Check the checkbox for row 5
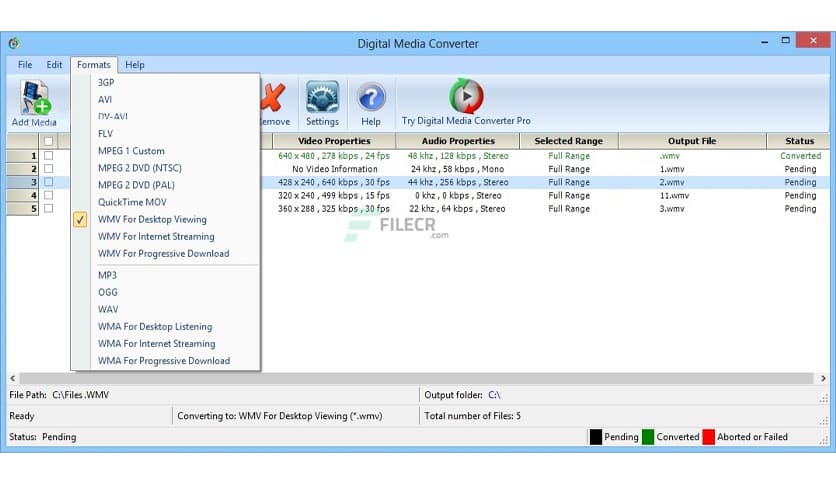Image resolution: width=836 pixels, height=484 pixels. coord(49,208)
